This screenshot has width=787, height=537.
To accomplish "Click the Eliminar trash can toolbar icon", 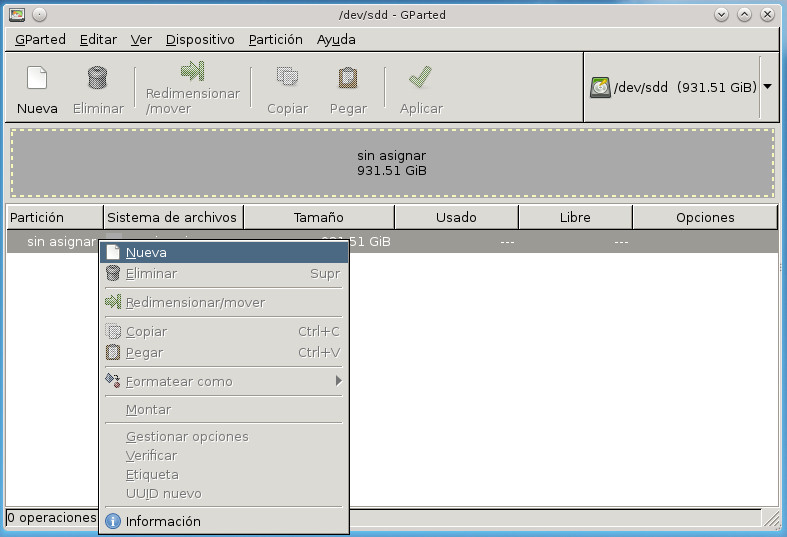I will click(x=97, y=78).
